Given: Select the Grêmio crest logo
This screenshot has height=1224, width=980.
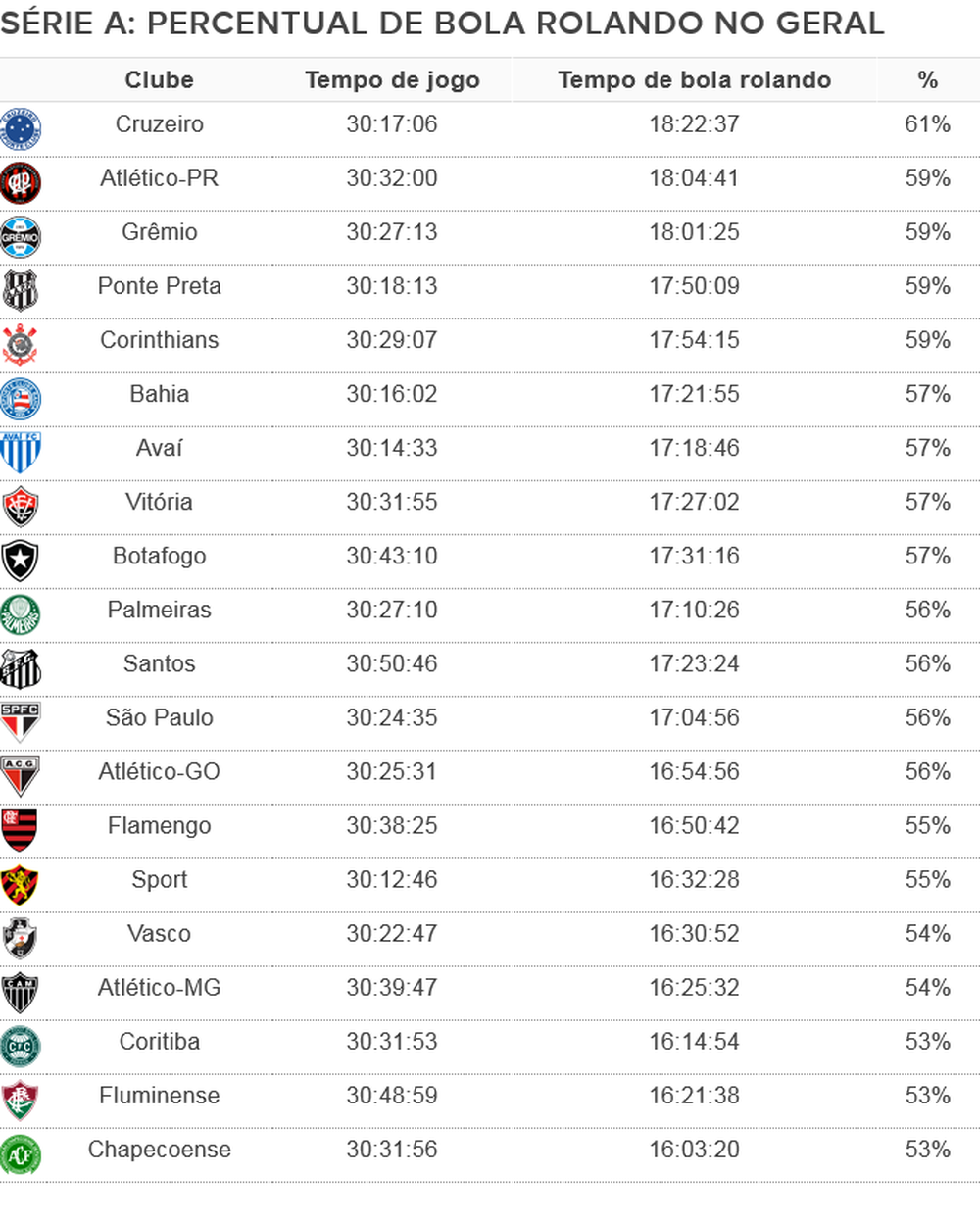Looking at the screenshot, I should [21, 237].
